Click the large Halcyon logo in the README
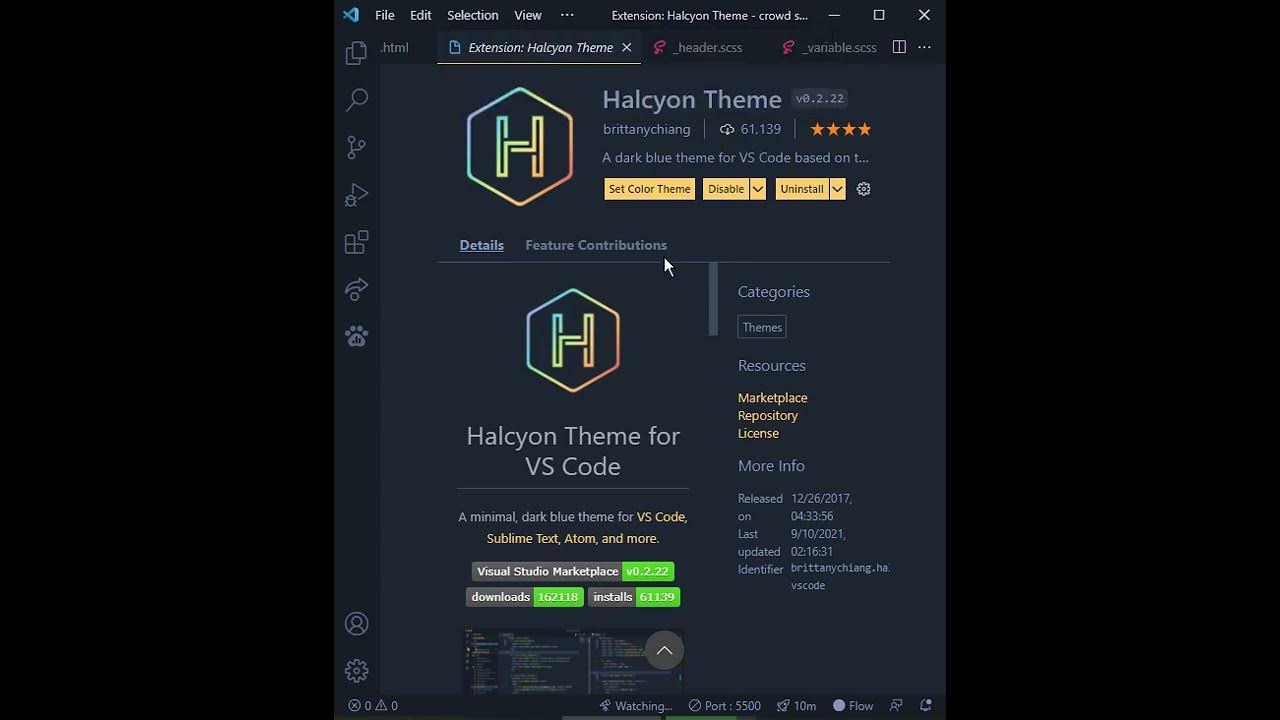The height and width of the screenshot is (720, 1280). [x=573, y=340]
